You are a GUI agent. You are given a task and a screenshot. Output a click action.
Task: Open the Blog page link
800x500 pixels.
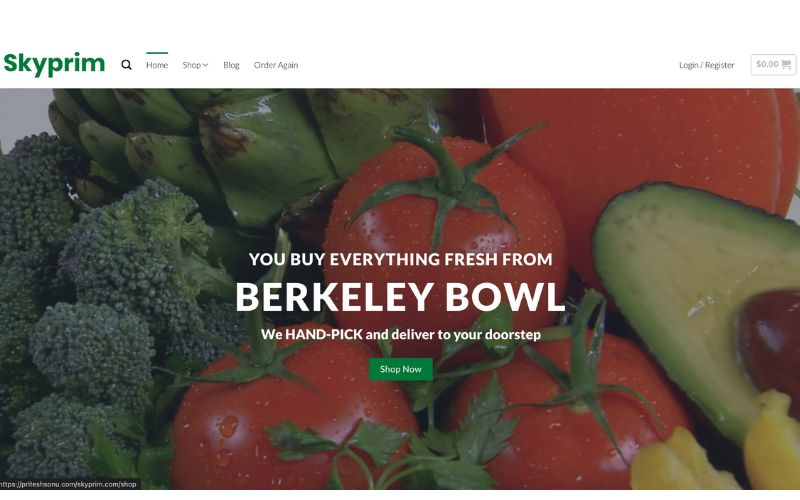pos(231,65)
